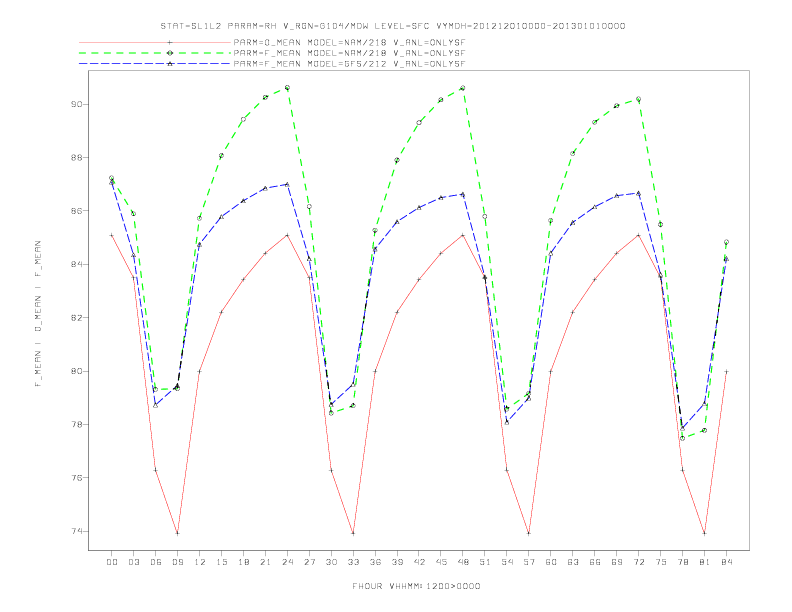Screen dimensions: 792x612
Task: Select legend entry PARM=O_MEAN MODEL=NAM/218
Action: pyautogui.click(x=349, y=43)
